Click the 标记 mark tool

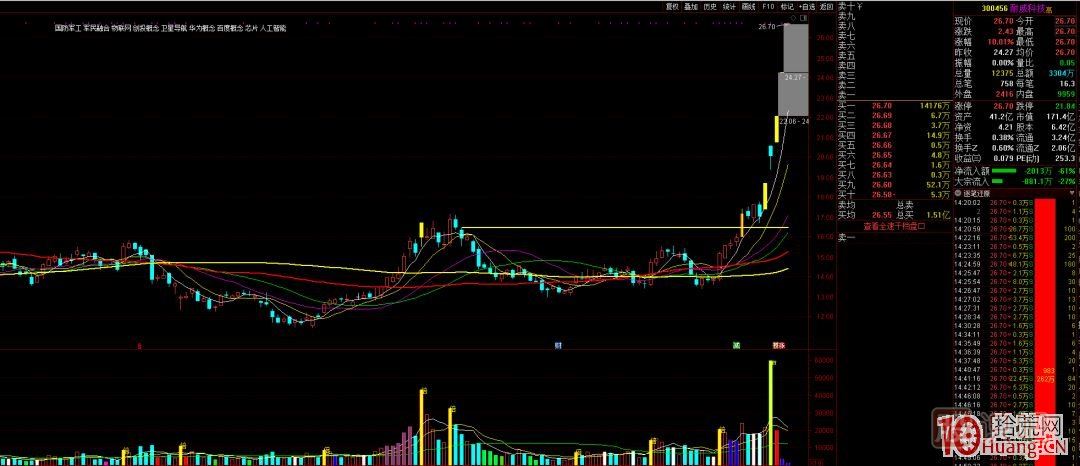tap(787, 6)
